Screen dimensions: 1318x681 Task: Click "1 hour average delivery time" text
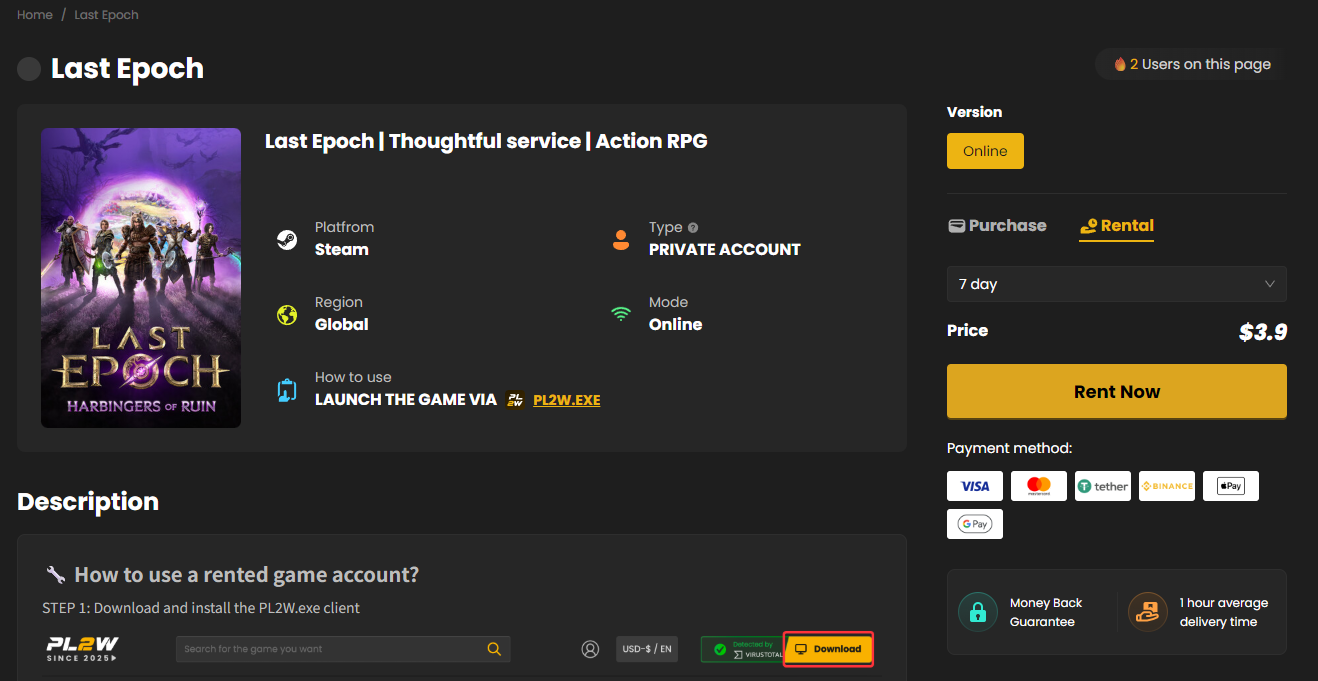1224,612
